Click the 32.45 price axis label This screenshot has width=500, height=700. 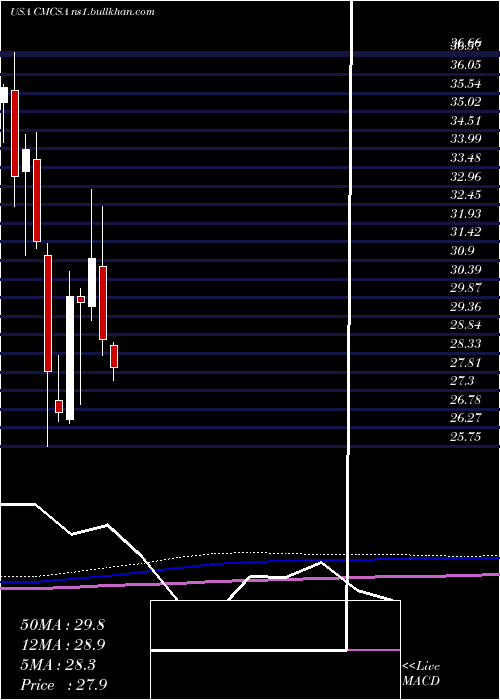pos(466,195)
